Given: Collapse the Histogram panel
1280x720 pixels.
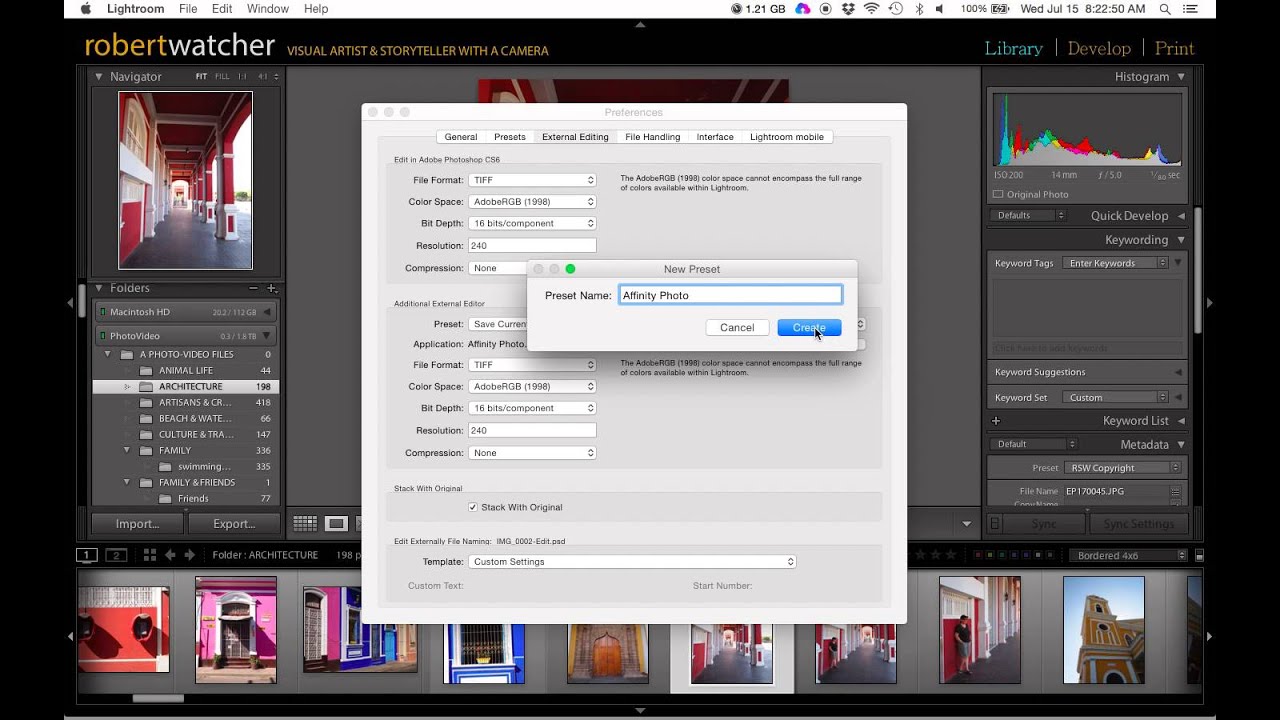Looking at the screenshot, I should point(1181,76).
